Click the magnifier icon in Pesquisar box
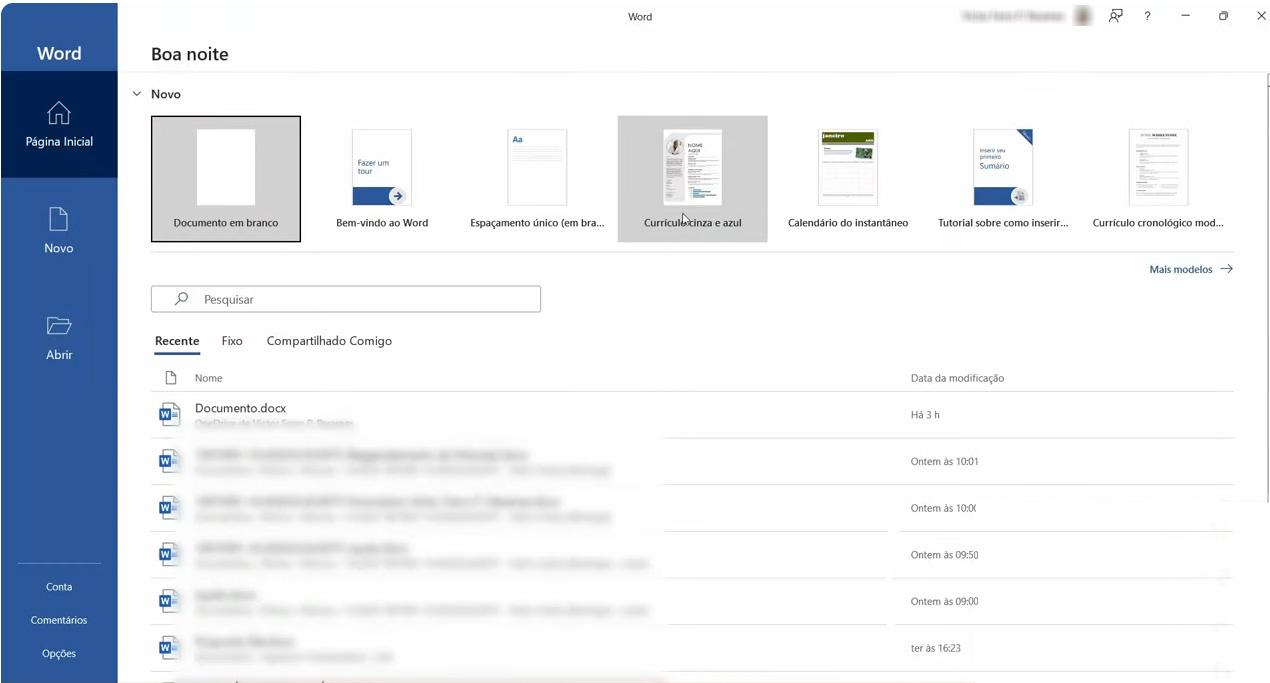 (181, 299)
